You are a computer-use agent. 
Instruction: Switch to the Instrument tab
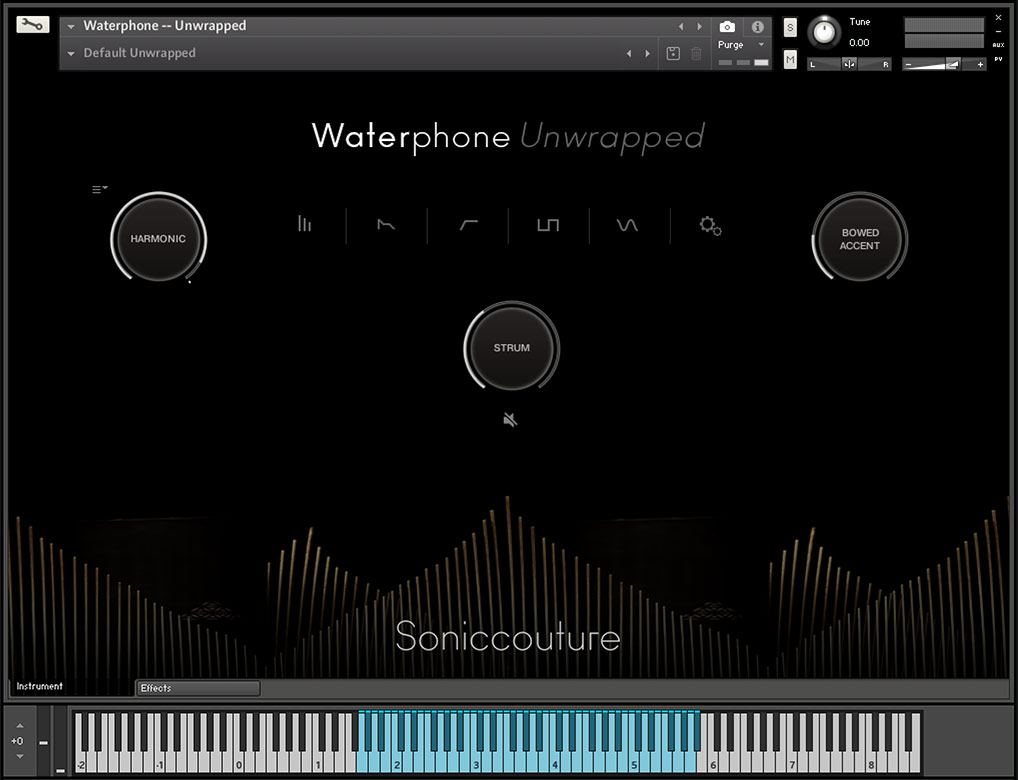pos(40,686)
